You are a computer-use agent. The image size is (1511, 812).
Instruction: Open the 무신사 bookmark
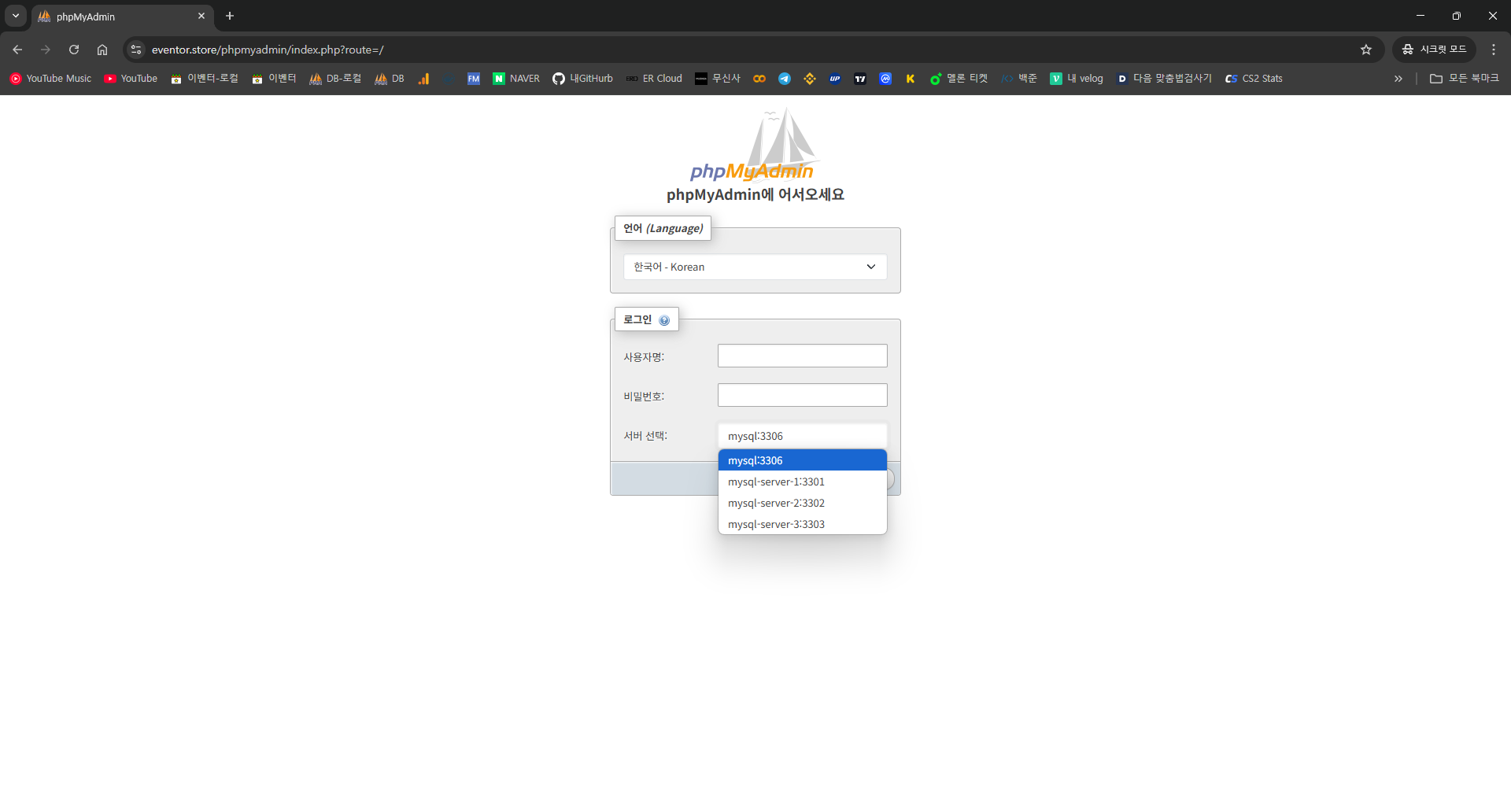718,79
